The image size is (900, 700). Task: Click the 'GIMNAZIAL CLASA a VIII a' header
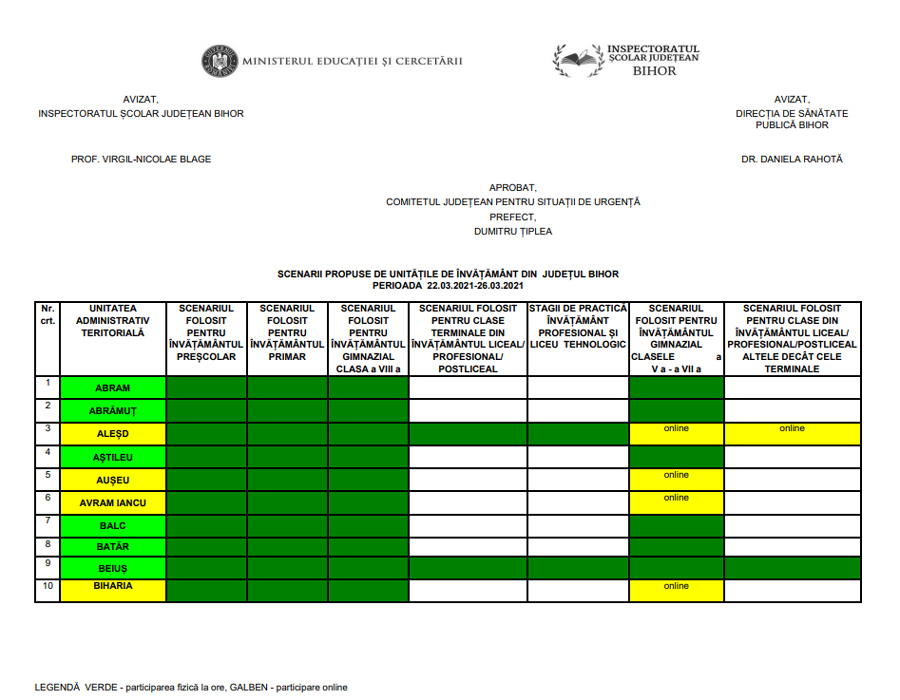pyautogui.click(x=368, y=339)
